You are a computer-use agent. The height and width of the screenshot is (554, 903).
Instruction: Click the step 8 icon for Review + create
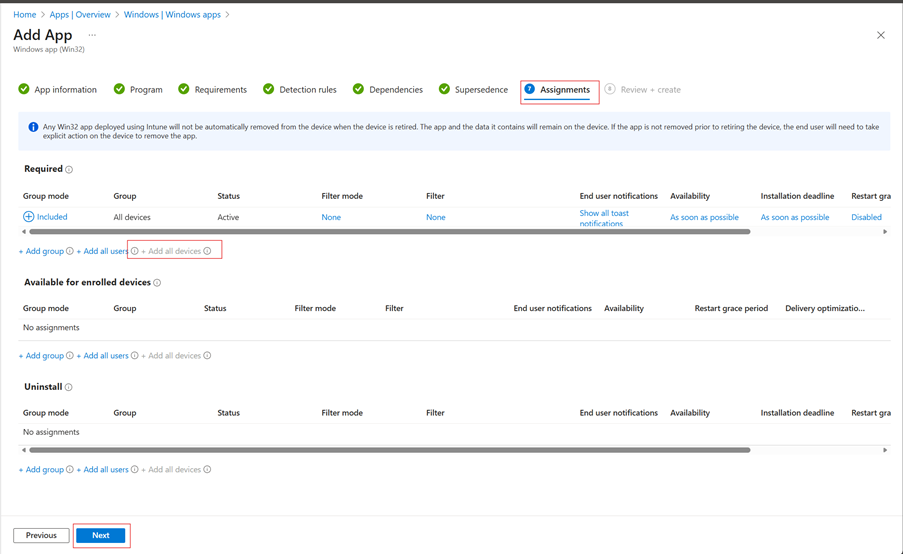pyautogui.click(x=610, y=89)
